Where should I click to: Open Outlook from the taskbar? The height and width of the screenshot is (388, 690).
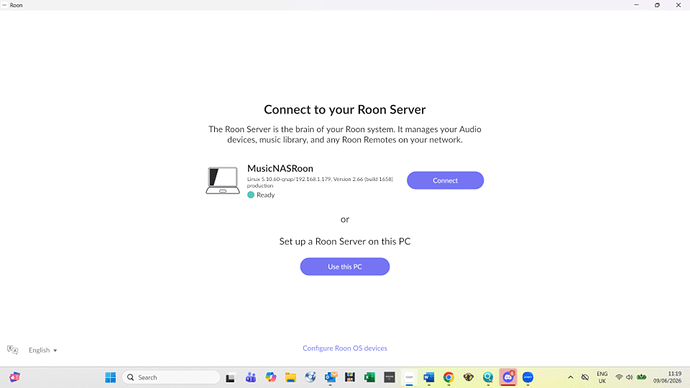(330, 377)
